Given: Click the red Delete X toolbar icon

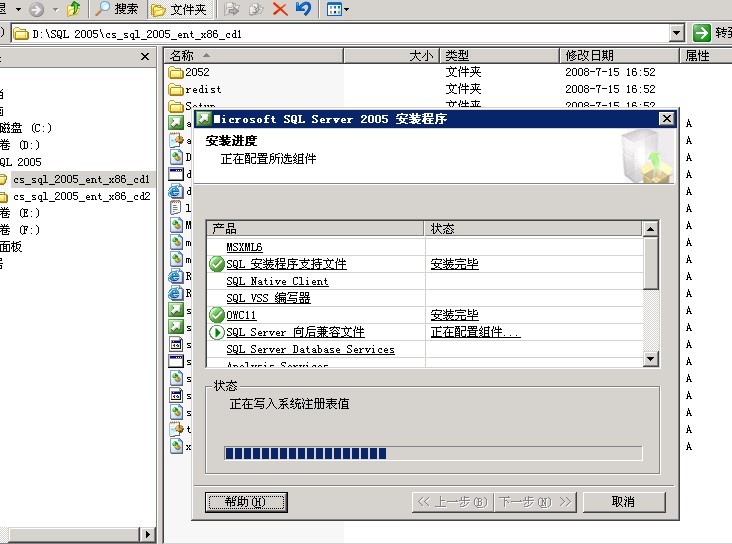Looking at the screenshot, I should [280, 9].
